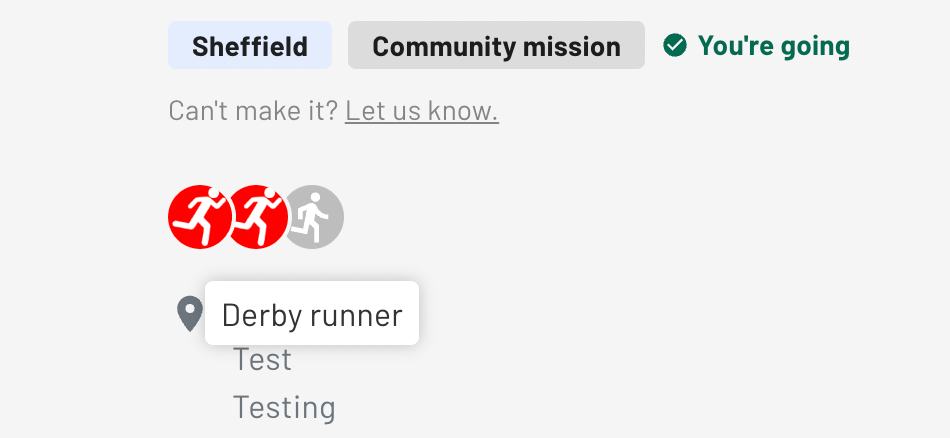This screenshot has height=438, width=950.
Task: Click the grey map pin icon
Action: [190, 314]
